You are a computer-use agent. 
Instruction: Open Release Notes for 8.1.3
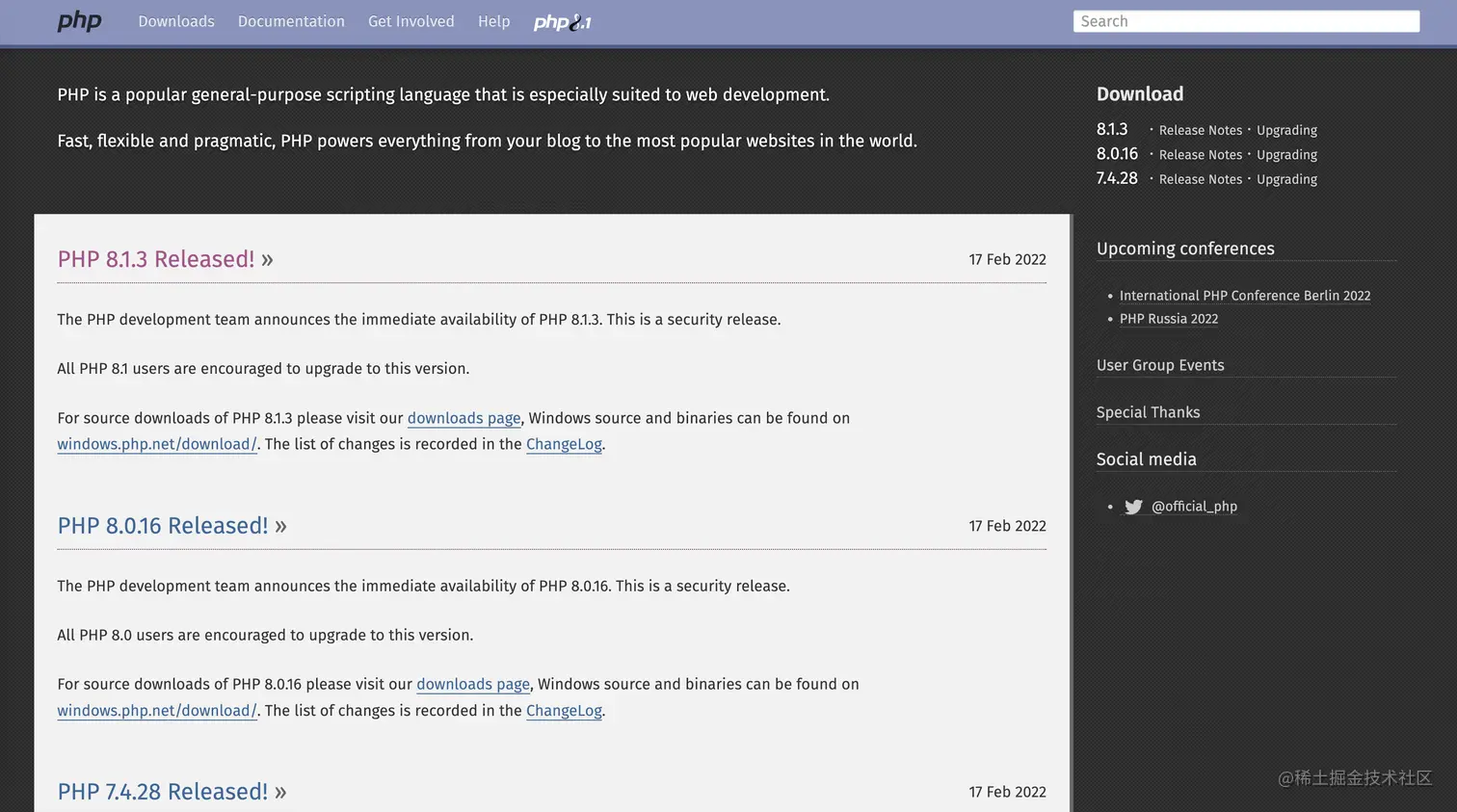click(1201, 130)
